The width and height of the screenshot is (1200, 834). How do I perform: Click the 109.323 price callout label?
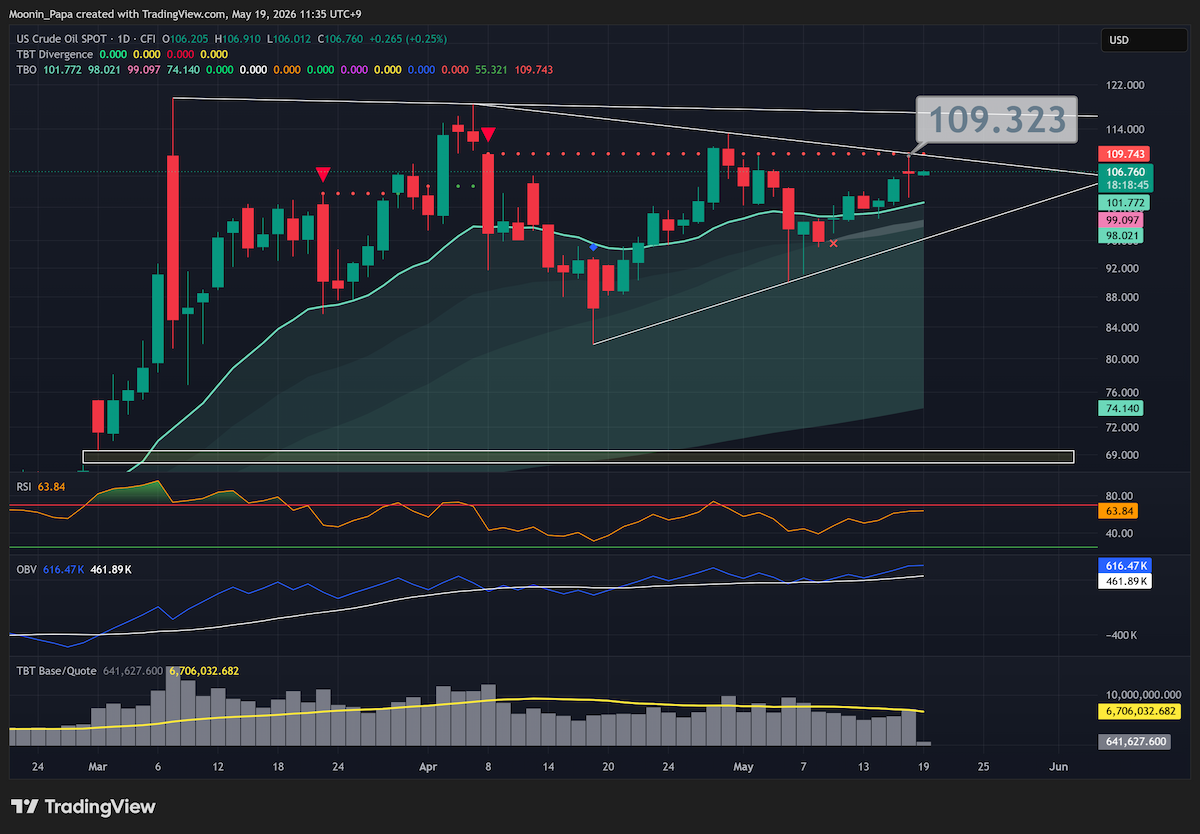pyautogui.click(x=997, y=120)
